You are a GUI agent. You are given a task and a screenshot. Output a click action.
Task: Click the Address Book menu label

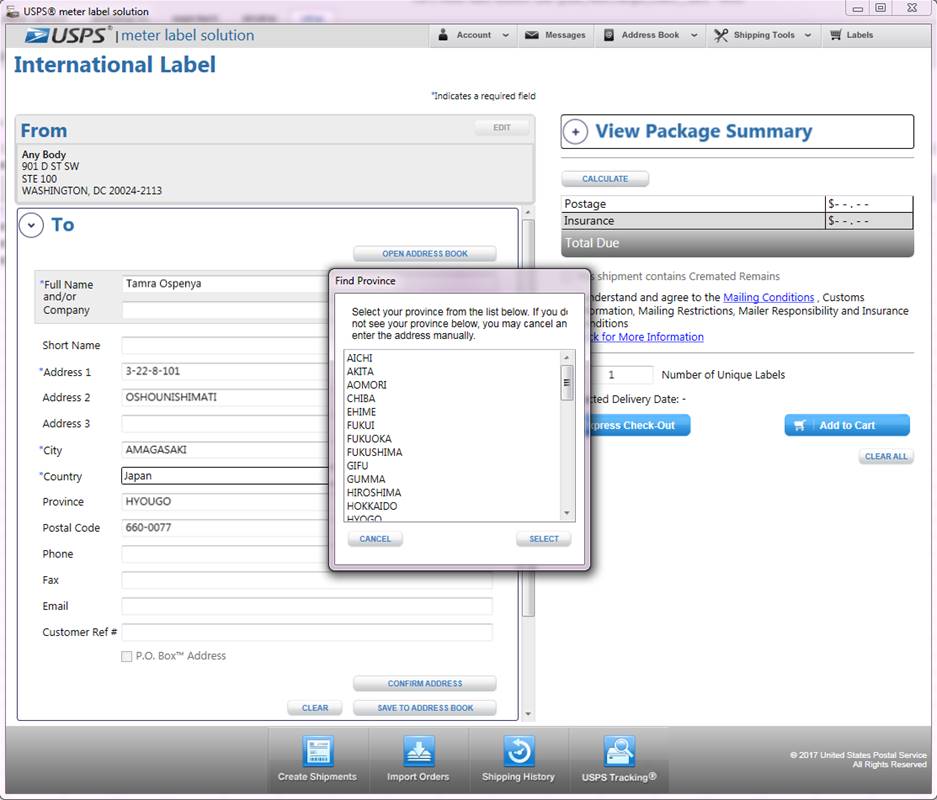point(650,35)
